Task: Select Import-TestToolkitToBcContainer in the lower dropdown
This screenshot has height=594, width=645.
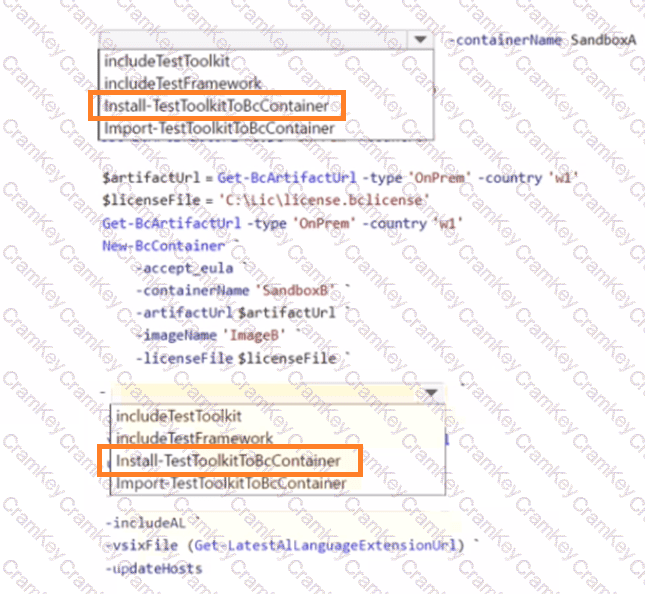Action: (x=230, y=483)
